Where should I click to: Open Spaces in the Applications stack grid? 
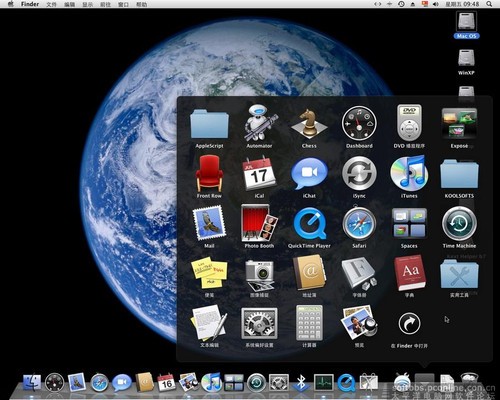[x=409, y=223]
